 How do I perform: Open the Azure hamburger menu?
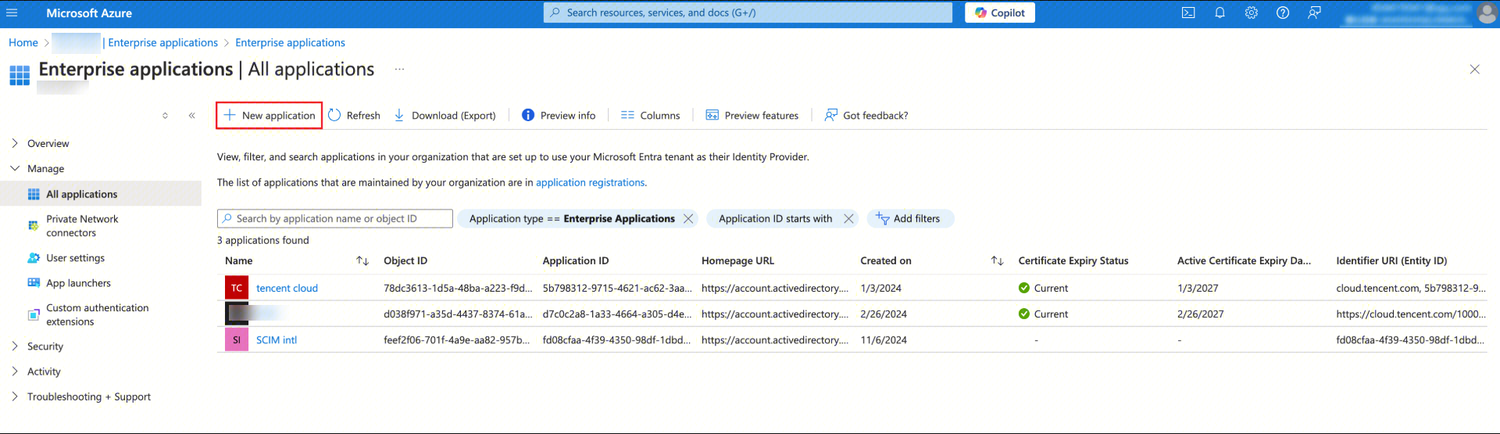[x=12, y=13]
